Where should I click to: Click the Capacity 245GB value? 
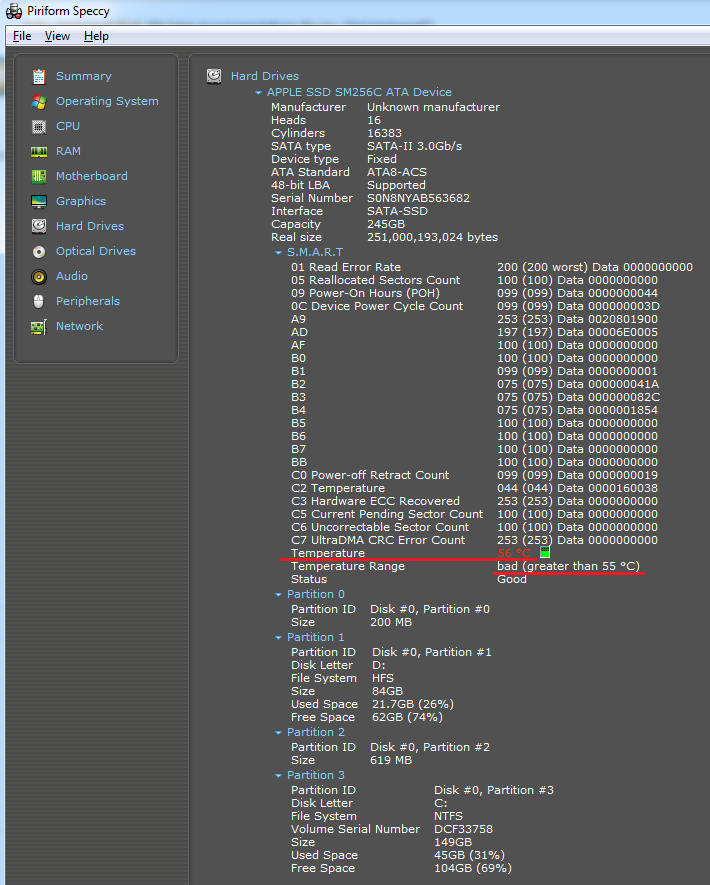(x=386, y=224)
